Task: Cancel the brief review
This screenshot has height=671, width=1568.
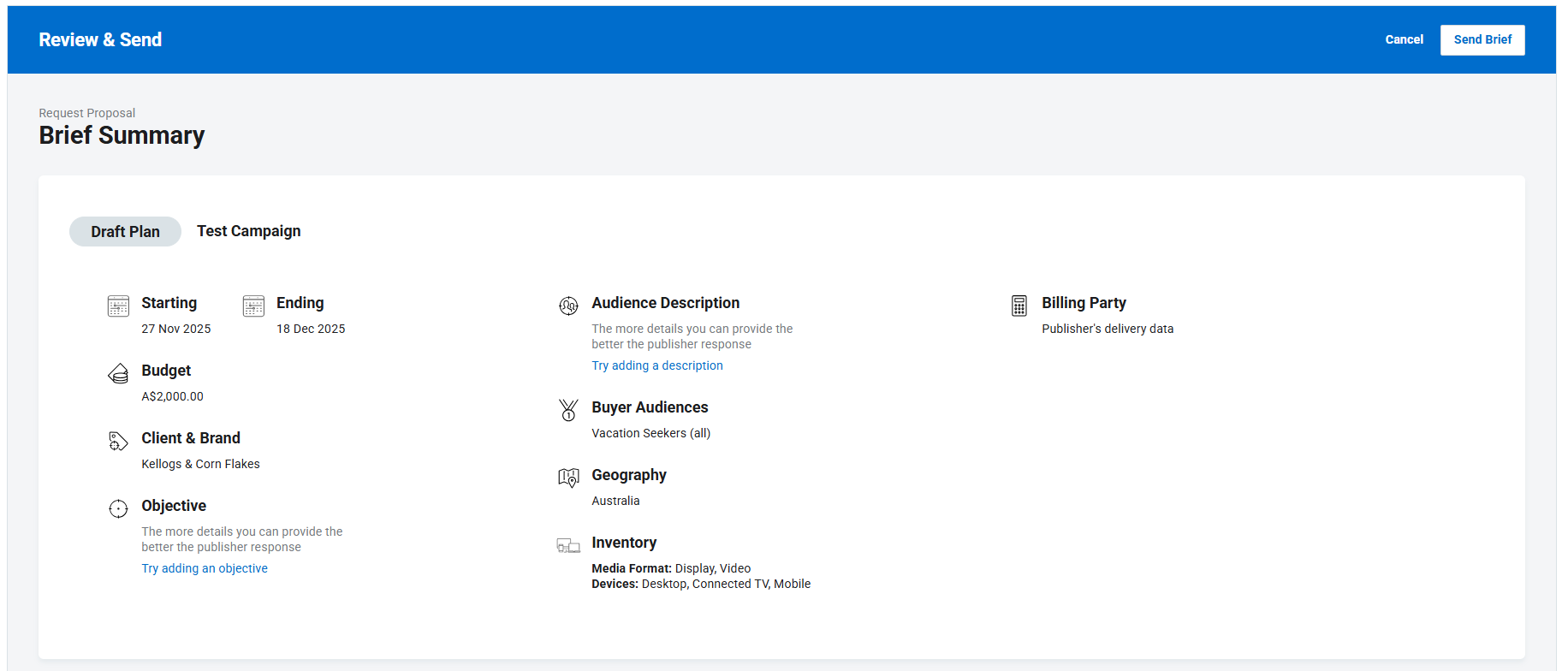Action: (1404, 39)
